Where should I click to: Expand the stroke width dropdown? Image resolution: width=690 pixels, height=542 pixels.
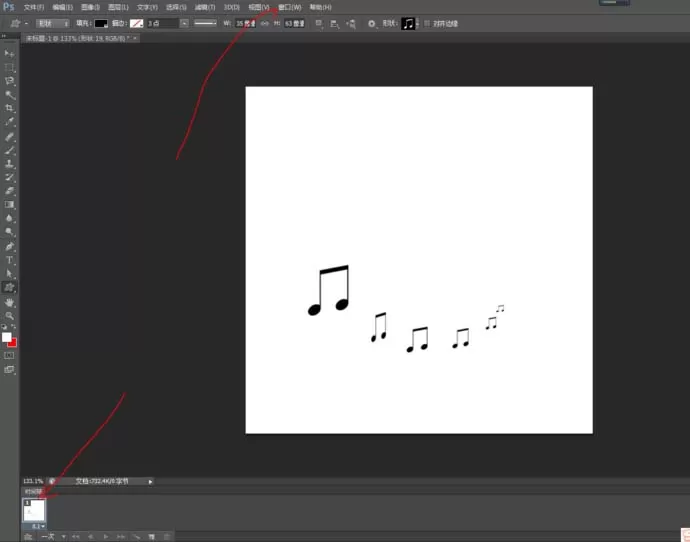pyautogui.click(x=184, y=24)
